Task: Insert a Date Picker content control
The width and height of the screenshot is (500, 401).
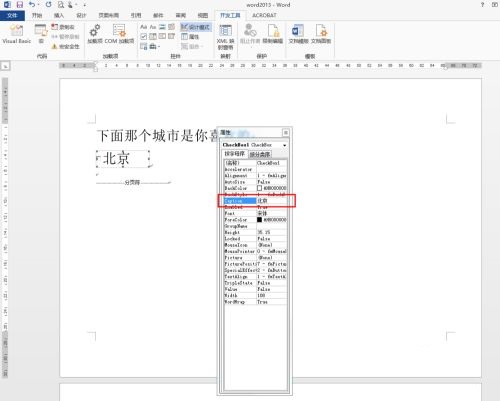Action: pos(171,36)
